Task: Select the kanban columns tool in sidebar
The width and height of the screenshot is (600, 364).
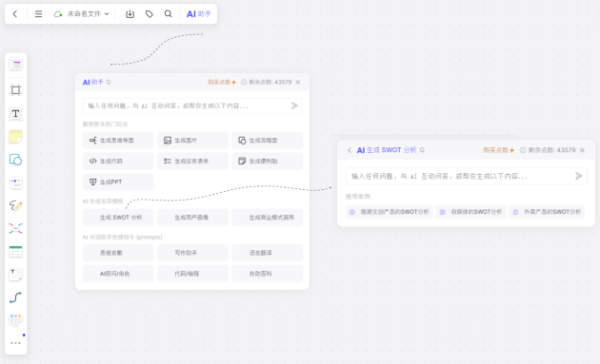Action: 16,319
